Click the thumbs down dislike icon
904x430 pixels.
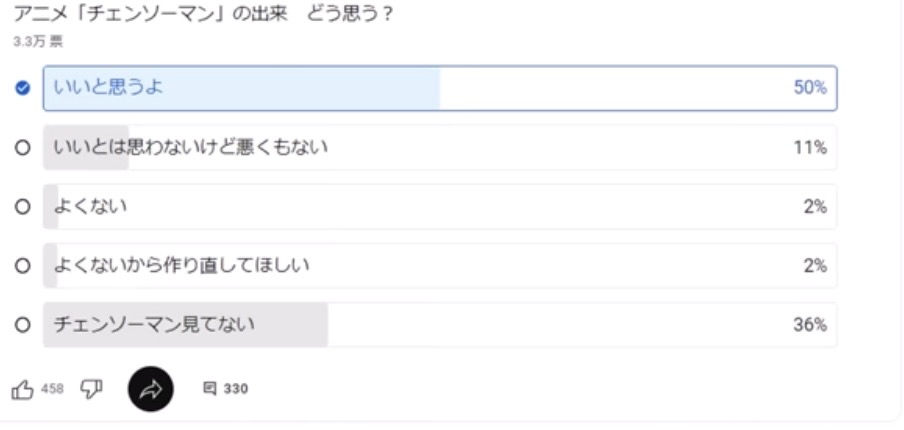[x=91, y=390]
